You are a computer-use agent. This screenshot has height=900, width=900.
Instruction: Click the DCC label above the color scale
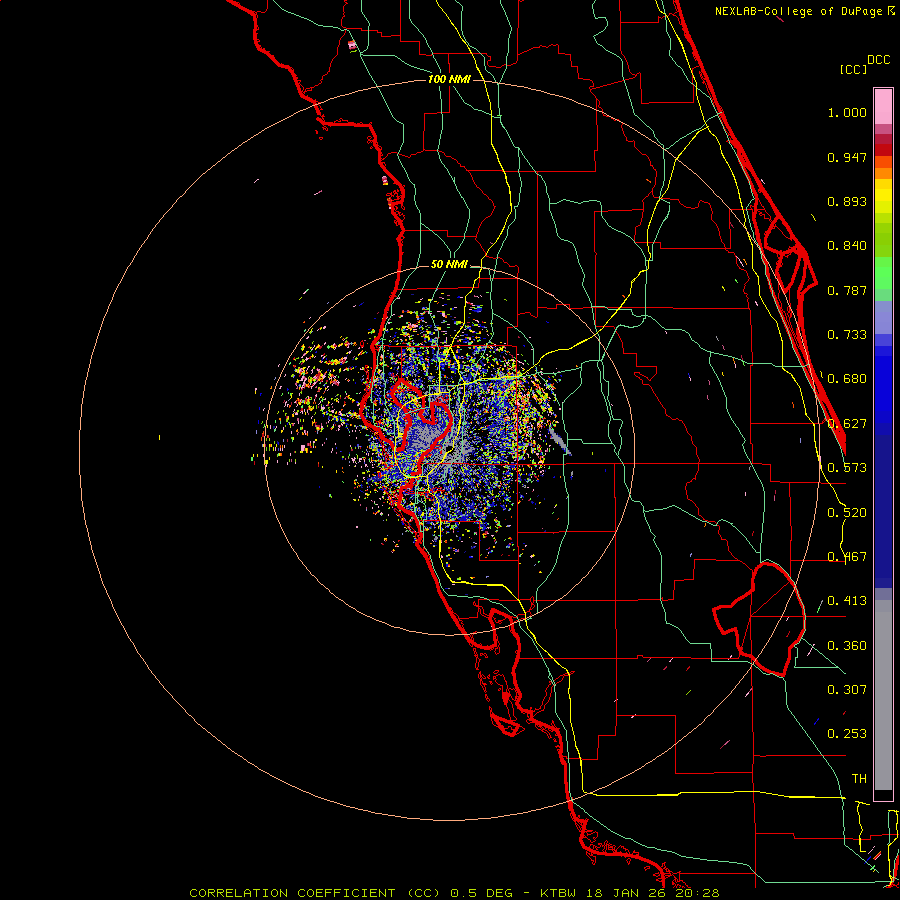pos(878,60)
